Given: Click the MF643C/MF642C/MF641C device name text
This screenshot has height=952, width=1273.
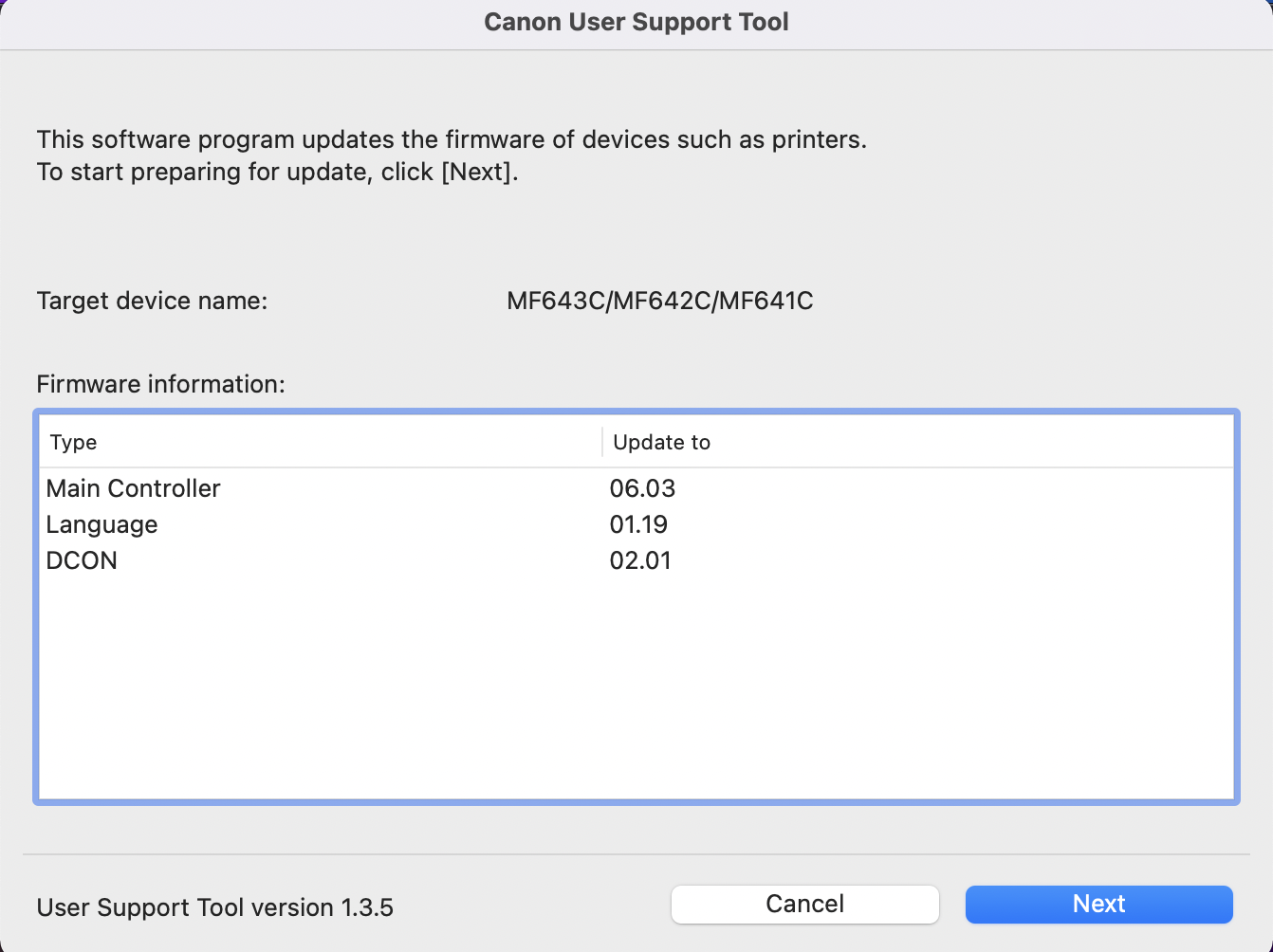Looking at the screenshot, I should [x=659, y=301].
